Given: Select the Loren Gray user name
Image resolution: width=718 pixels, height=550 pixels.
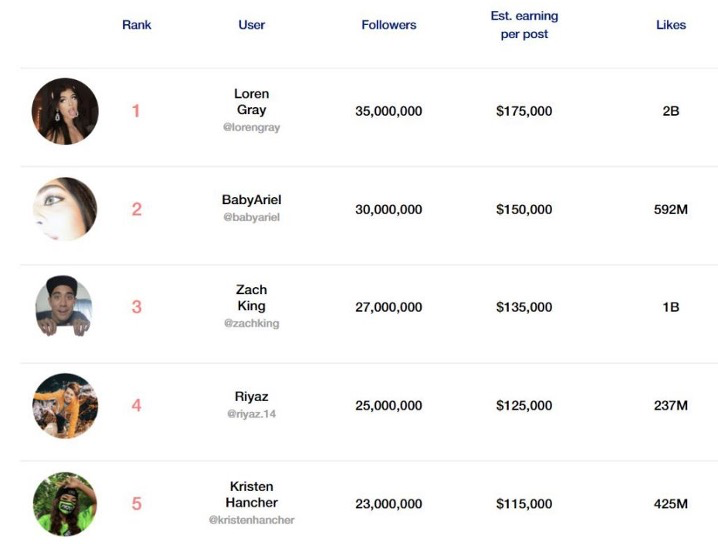Looking at the screenshot, I should pos(252,102).
